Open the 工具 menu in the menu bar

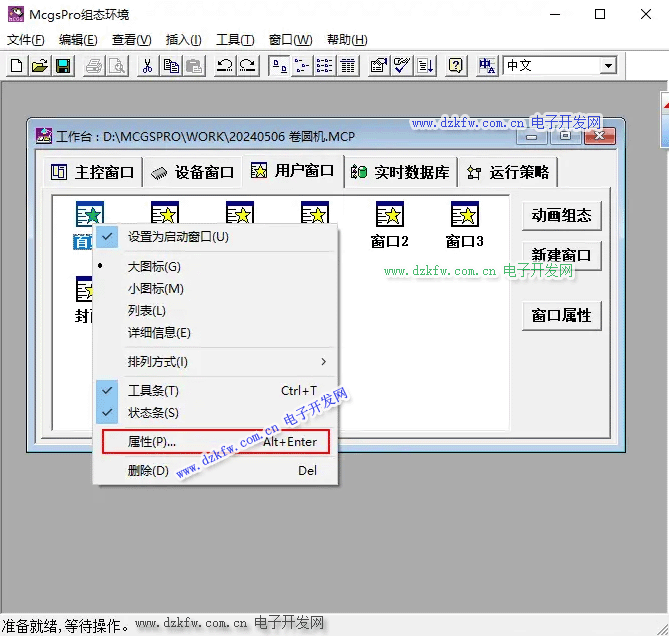tap(234, 40)
